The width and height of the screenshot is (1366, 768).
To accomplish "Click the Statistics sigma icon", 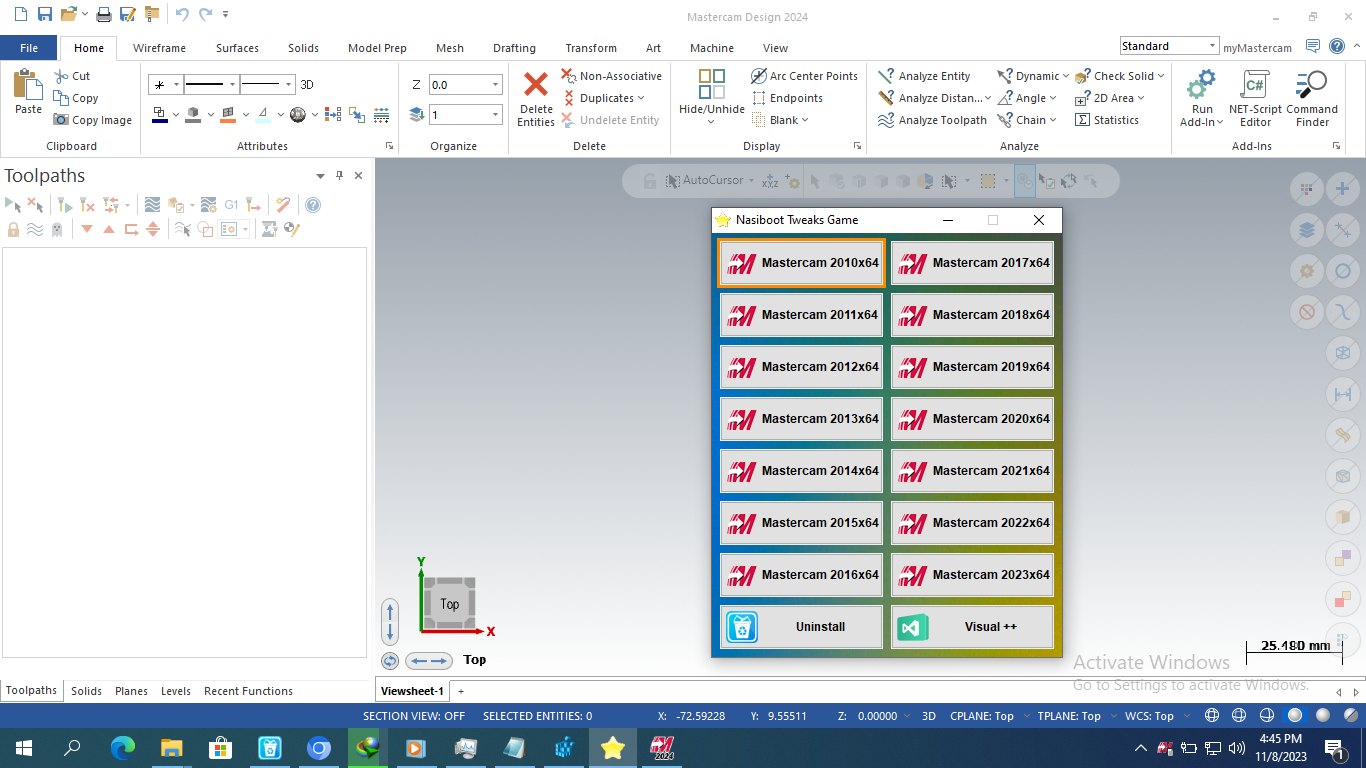I will (x=1082, y=120).
